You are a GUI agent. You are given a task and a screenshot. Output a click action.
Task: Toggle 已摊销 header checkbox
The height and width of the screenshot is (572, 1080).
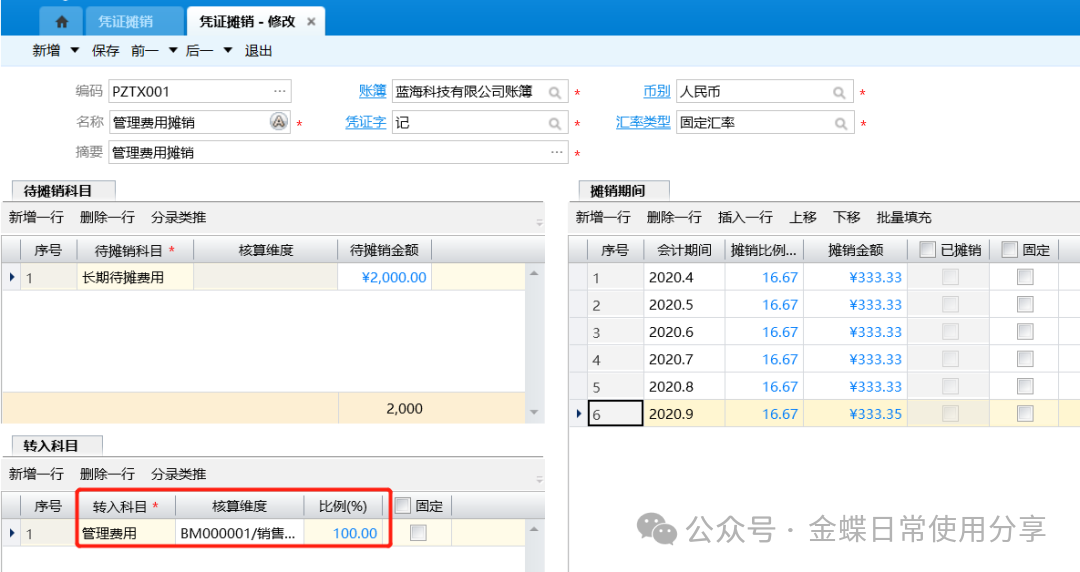pos(927,250)
